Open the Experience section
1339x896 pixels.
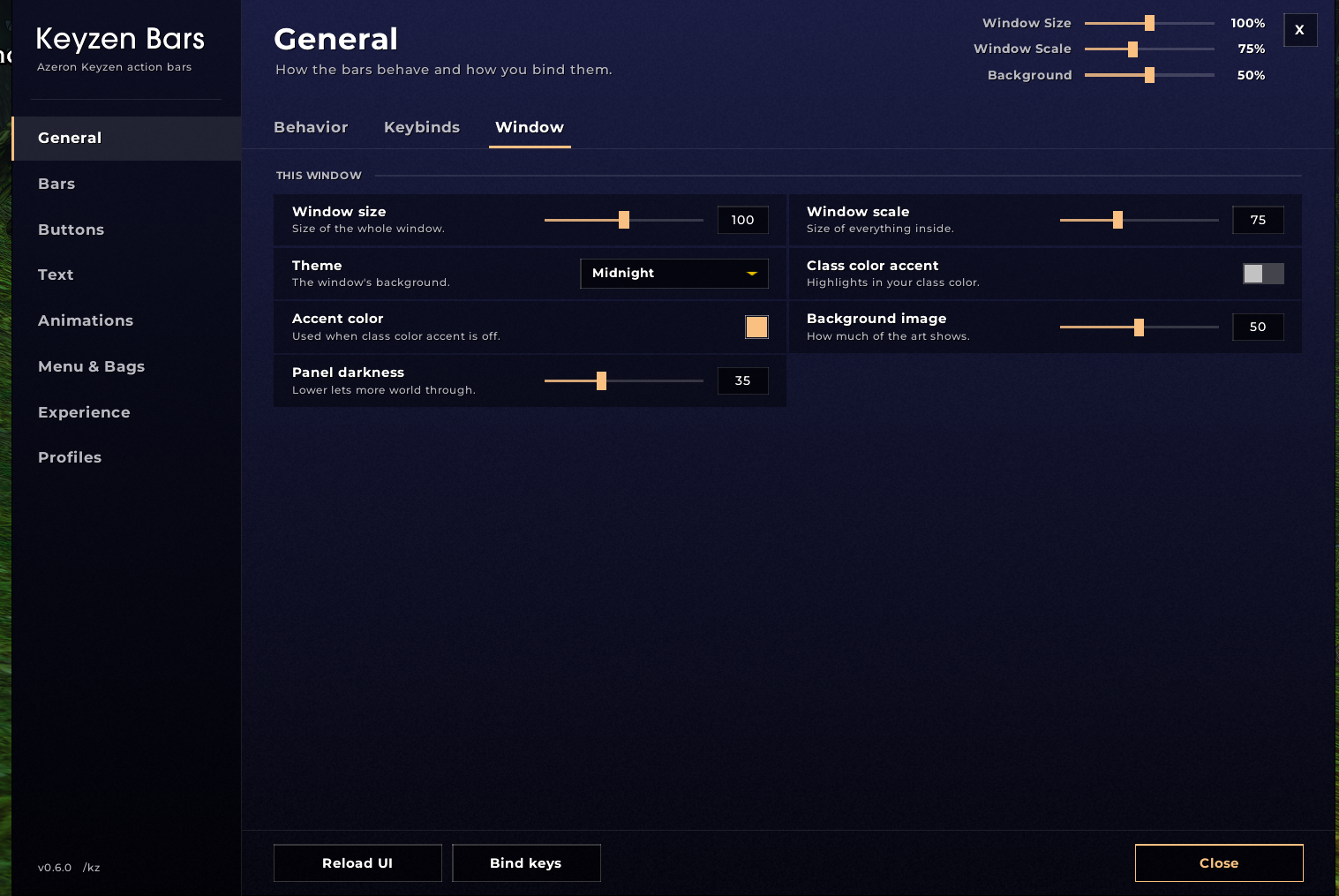[x=126, y=412]
